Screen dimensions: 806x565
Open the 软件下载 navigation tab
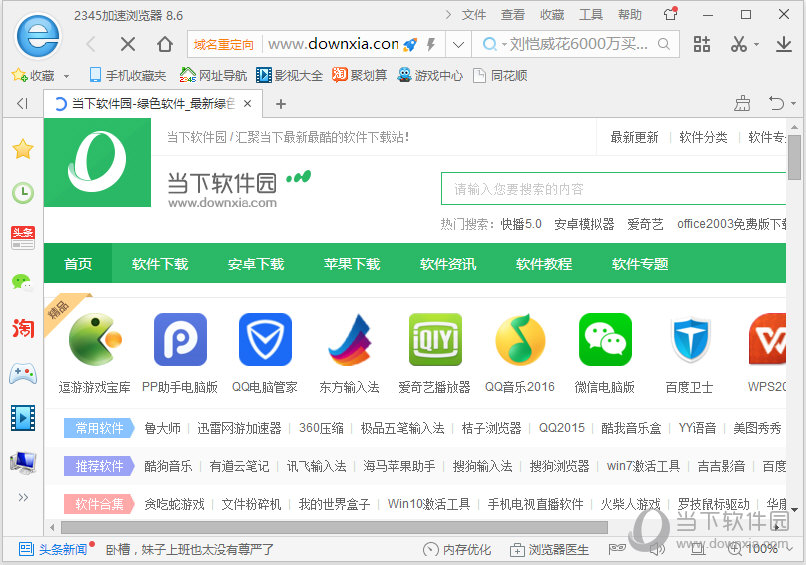coord(160,264)
